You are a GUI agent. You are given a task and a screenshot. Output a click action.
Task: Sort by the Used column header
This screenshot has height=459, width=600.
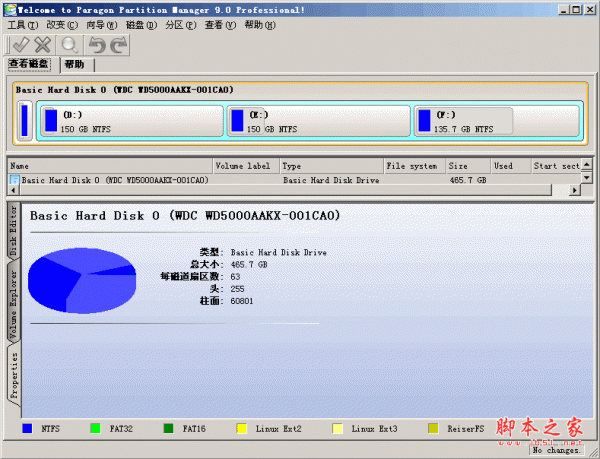[511, 166]
